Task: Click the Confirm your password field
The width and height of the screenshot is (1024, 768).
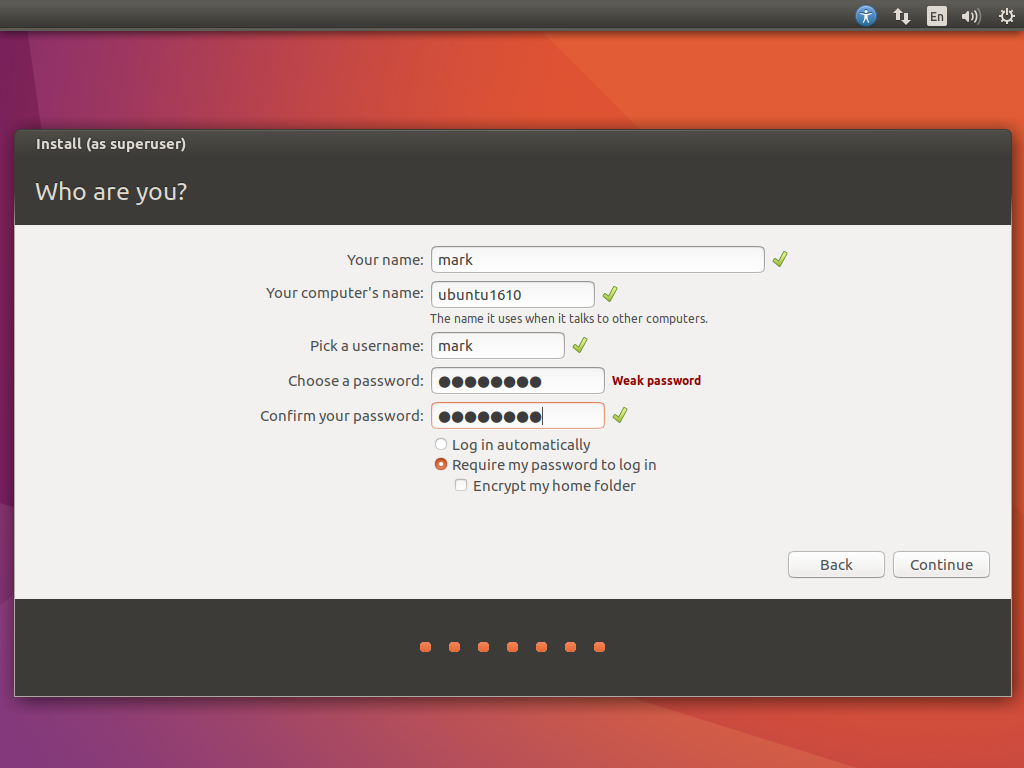Action: pyautogui.click(x=517, y=415)
